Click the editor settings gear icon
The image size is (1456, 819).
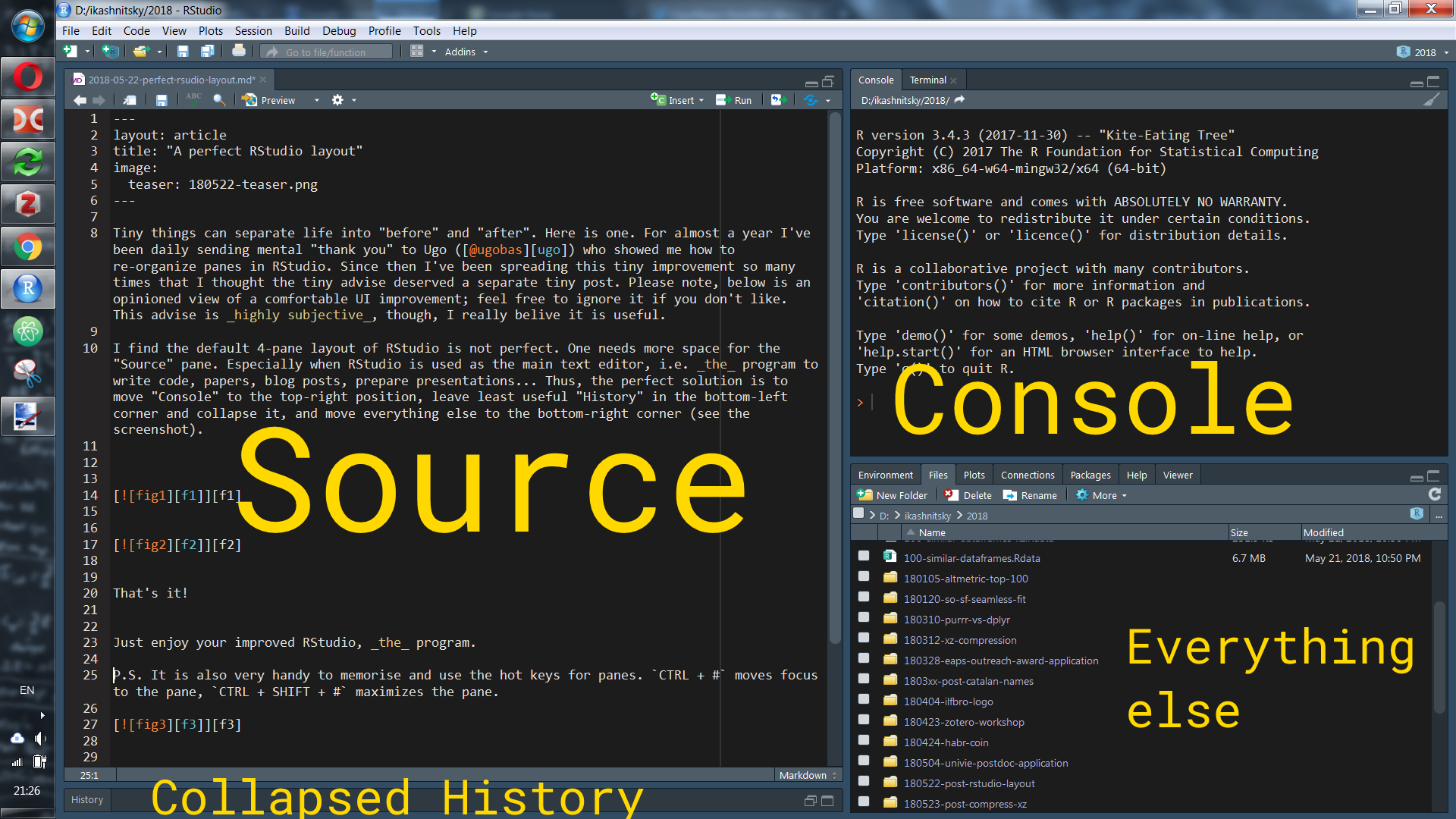pos(337,100)
